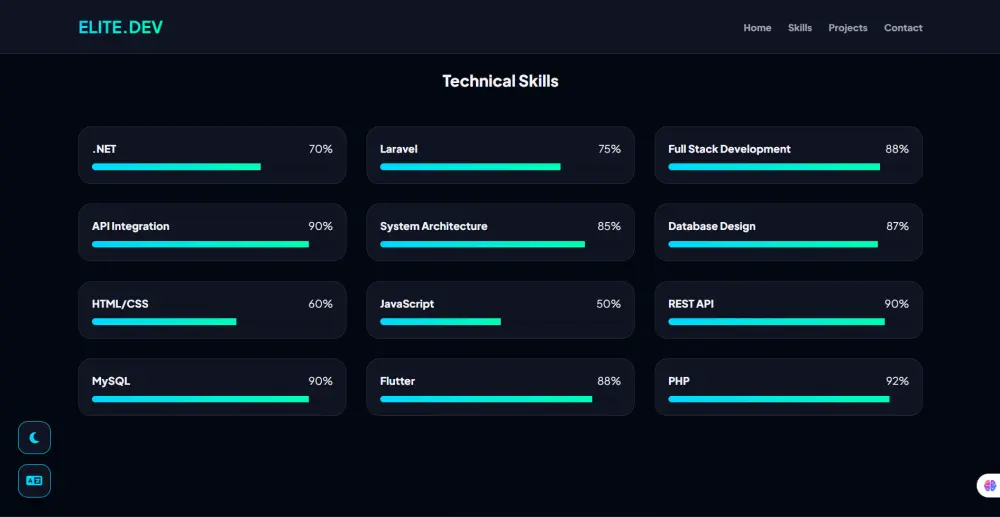Open the Skills nav link
The image size is (1000, 517).
[800, 28]
